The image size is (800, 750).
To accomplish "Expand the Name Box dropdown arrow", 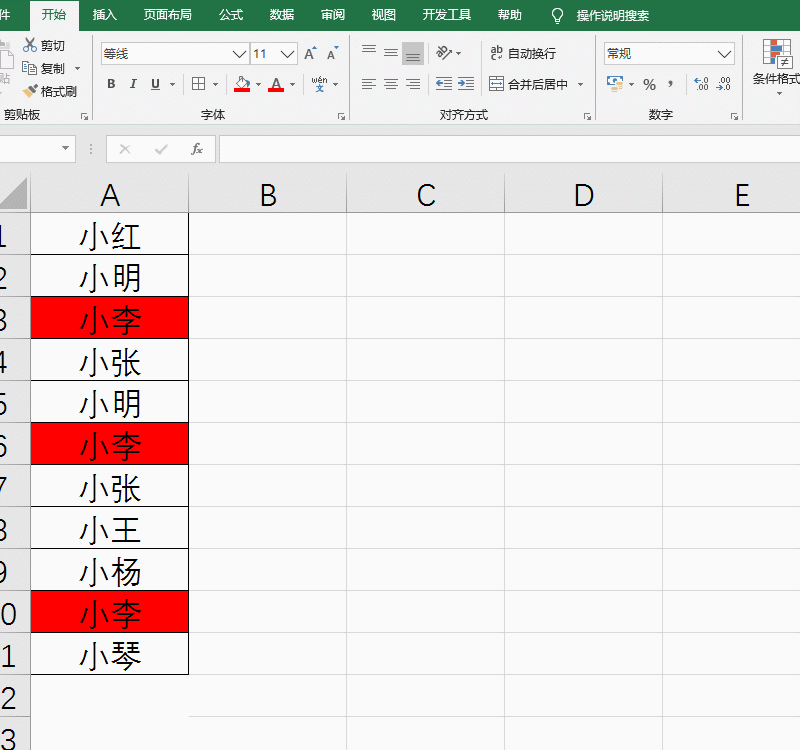I will (65, 148).
